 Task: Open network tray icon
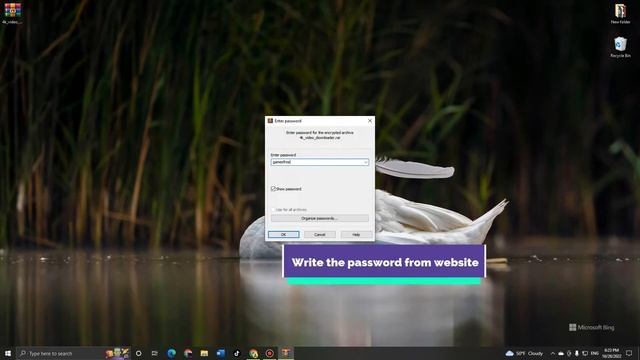[585, 353]
